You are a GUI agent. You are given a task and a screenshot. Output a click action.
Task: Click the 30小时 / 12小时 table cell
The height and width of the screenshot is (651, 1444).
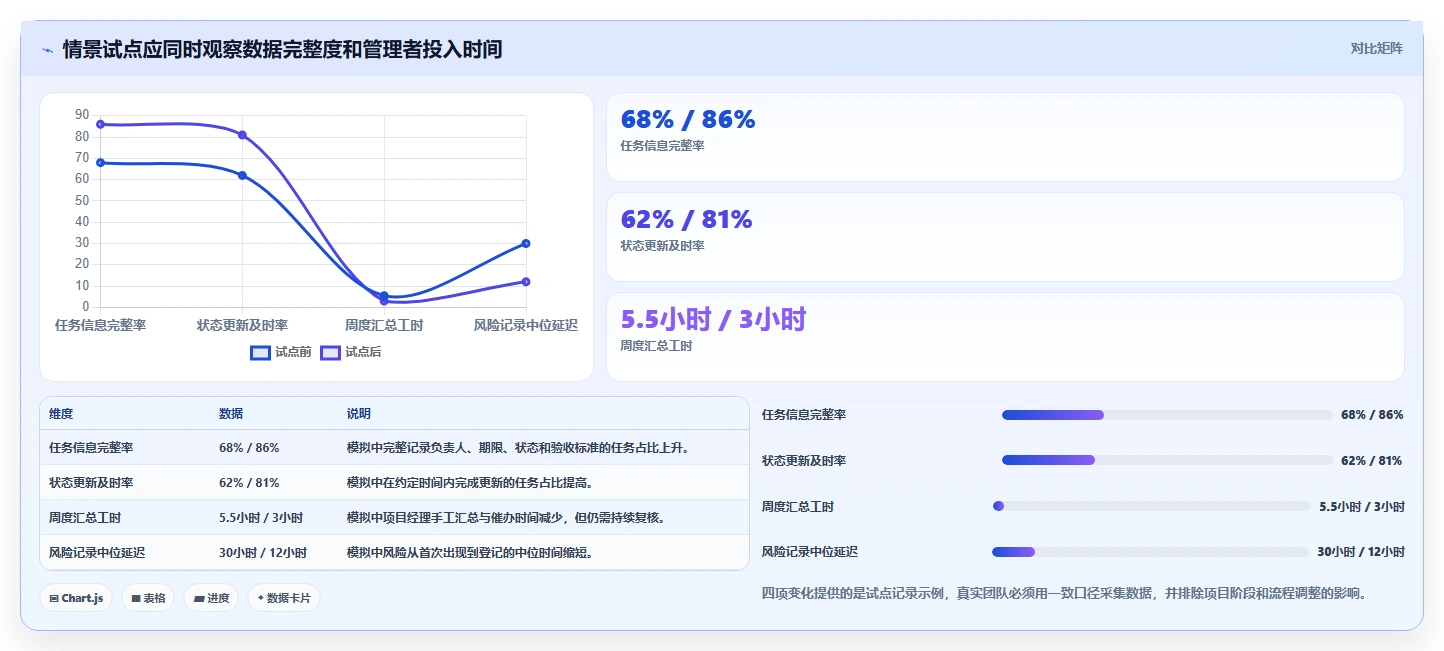263,553
